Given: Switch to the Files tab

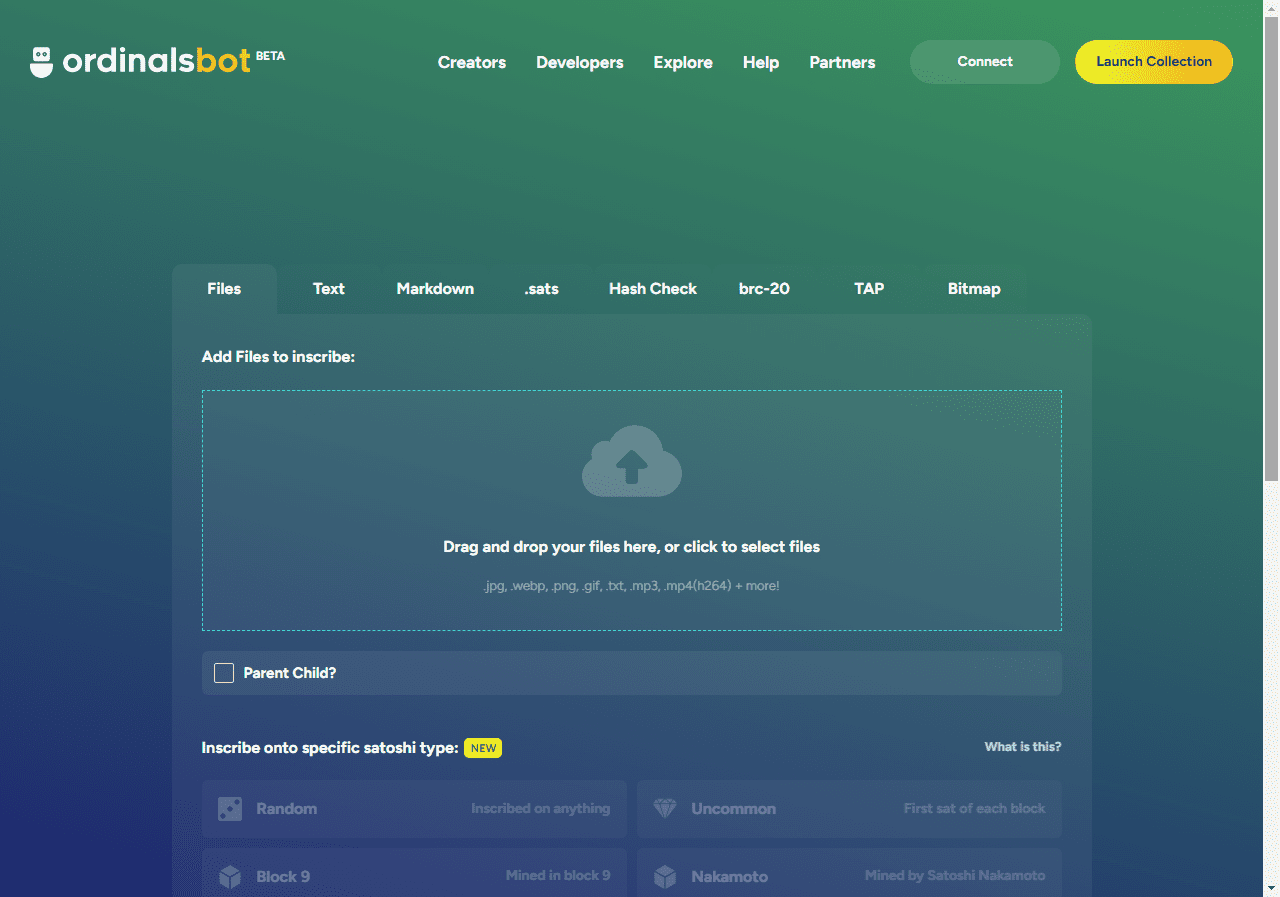Looking at the screenshot, I should coord(224,289).
